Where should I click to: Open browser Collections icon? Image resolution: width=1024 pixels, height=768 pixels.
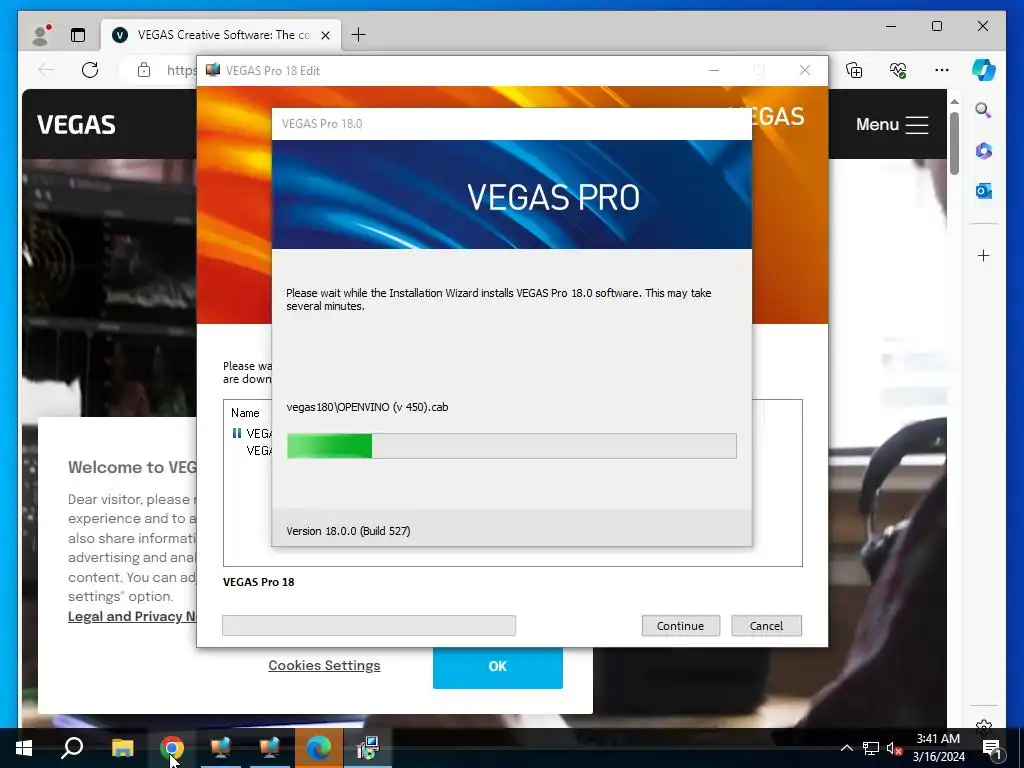pos(854,70)
